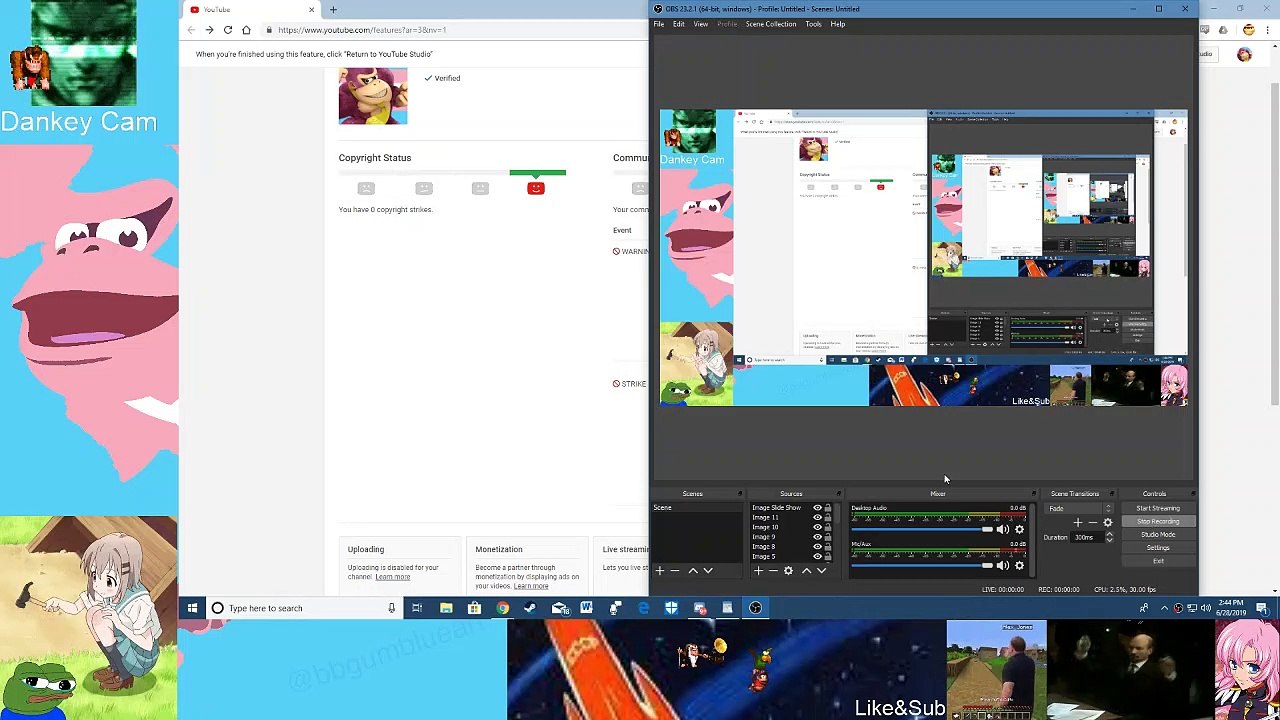Screen dimensions: 1280x720
Task: Open File Explorer from the taskbar
Action: (446, 608)
